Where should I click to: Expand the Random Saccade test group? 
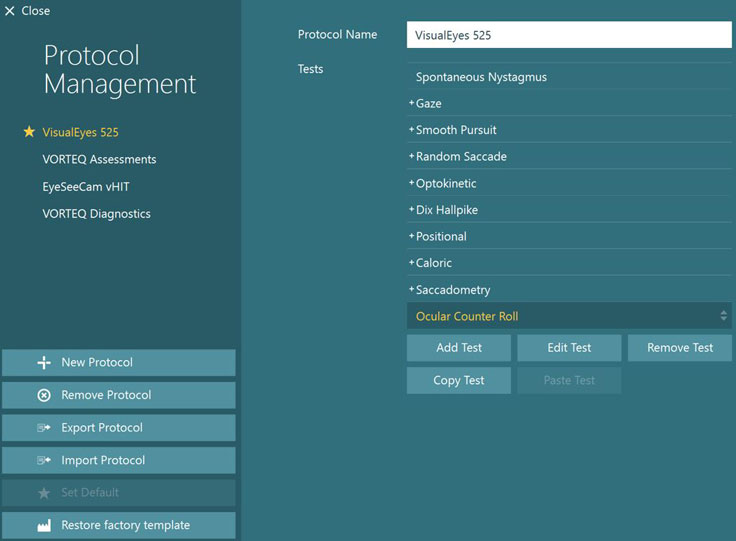click(x=411, y=156)
